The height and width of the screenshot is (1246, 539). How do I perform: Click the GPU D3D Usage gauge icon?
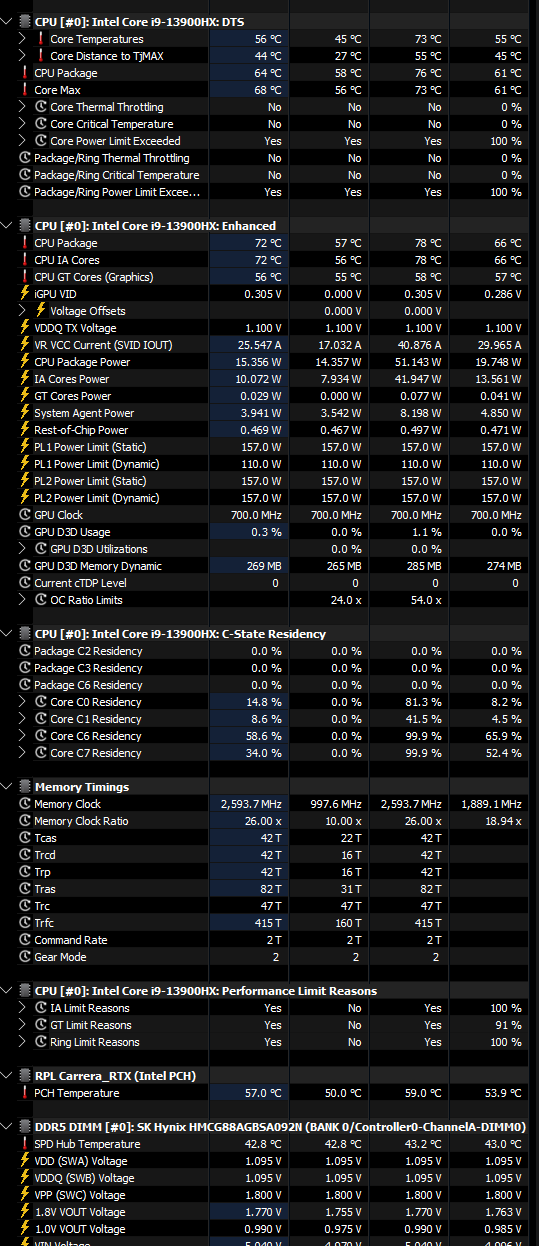(25, 532)
